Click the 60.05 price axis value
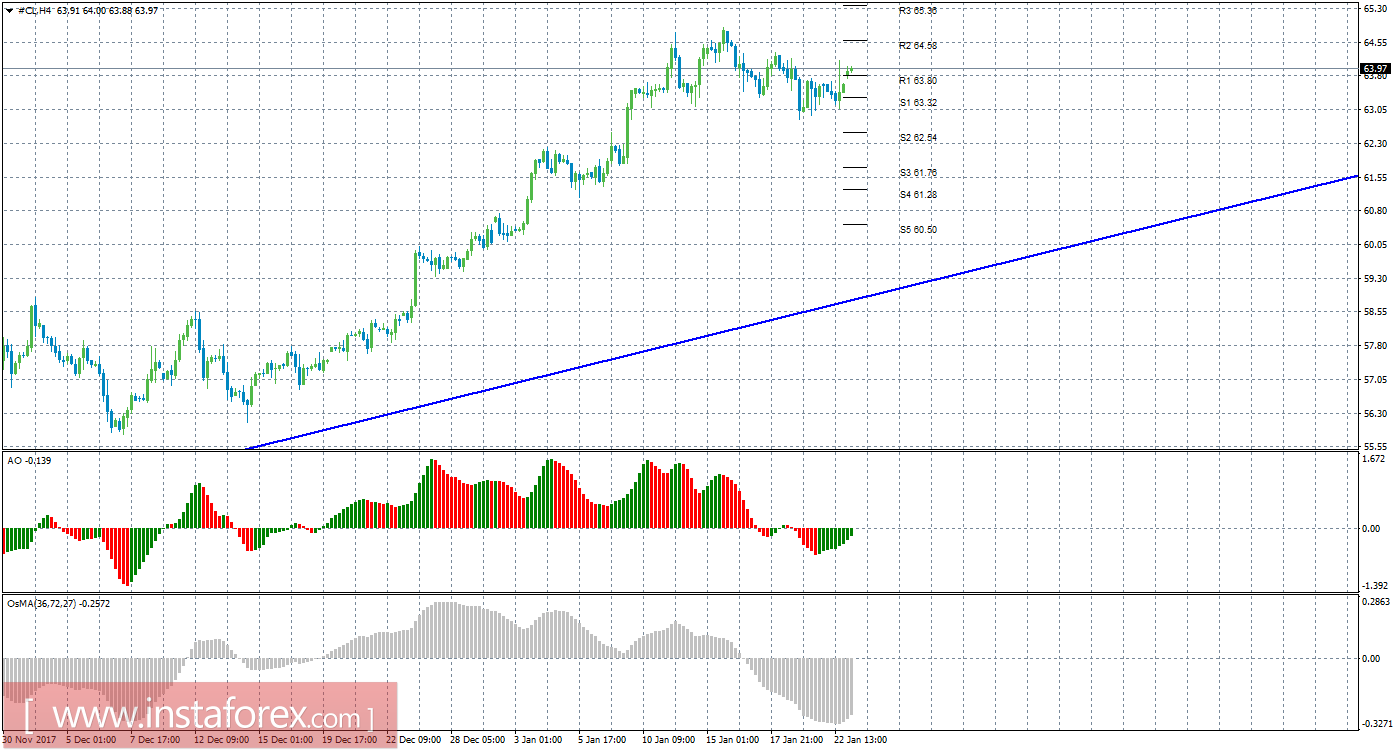Viewport: 1398px width, 751px height. point(1375,245)
